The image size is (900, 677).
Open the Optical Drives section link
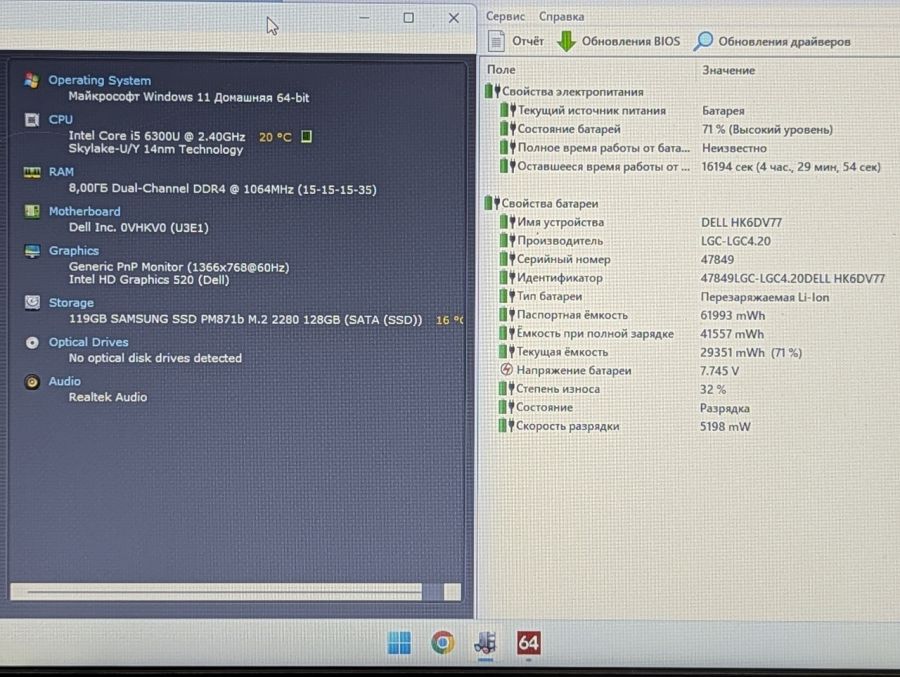coord(88,342)
